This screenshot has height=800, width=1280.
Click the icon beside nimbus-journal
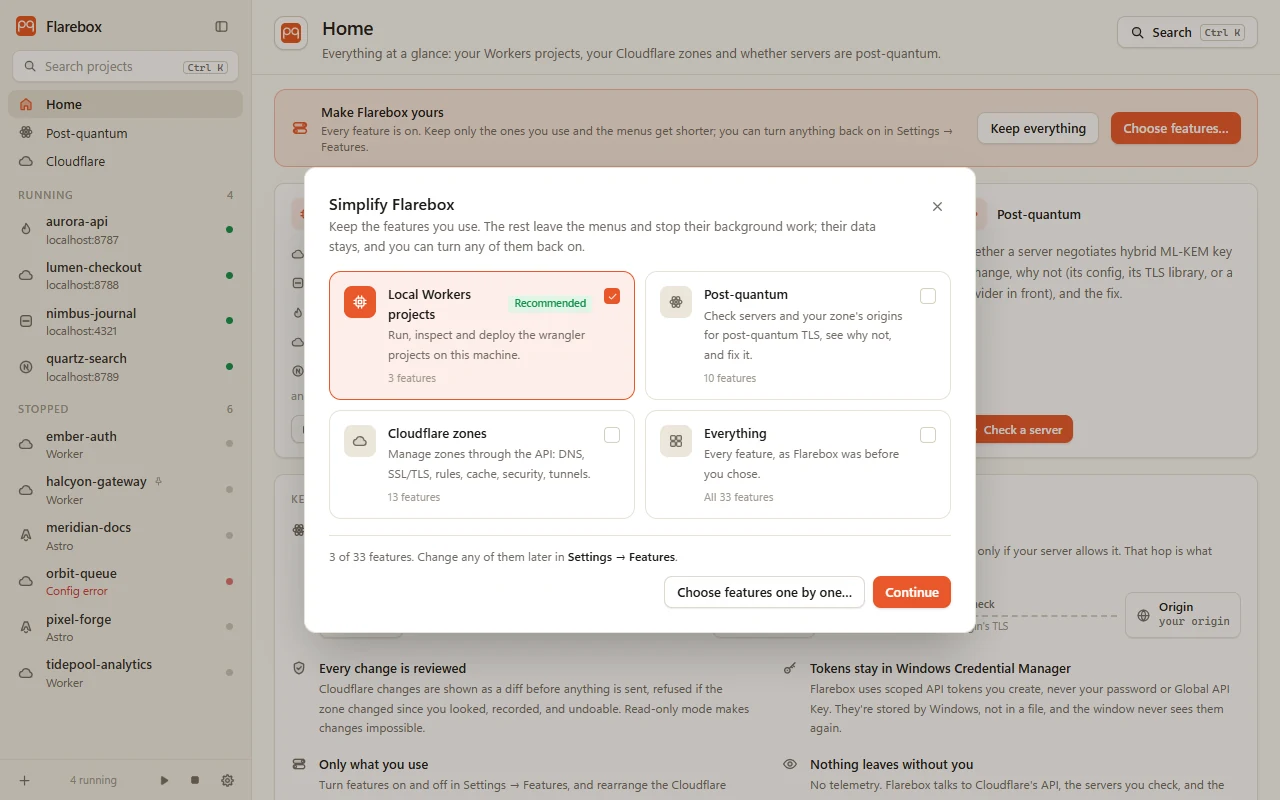click(26, 321)
